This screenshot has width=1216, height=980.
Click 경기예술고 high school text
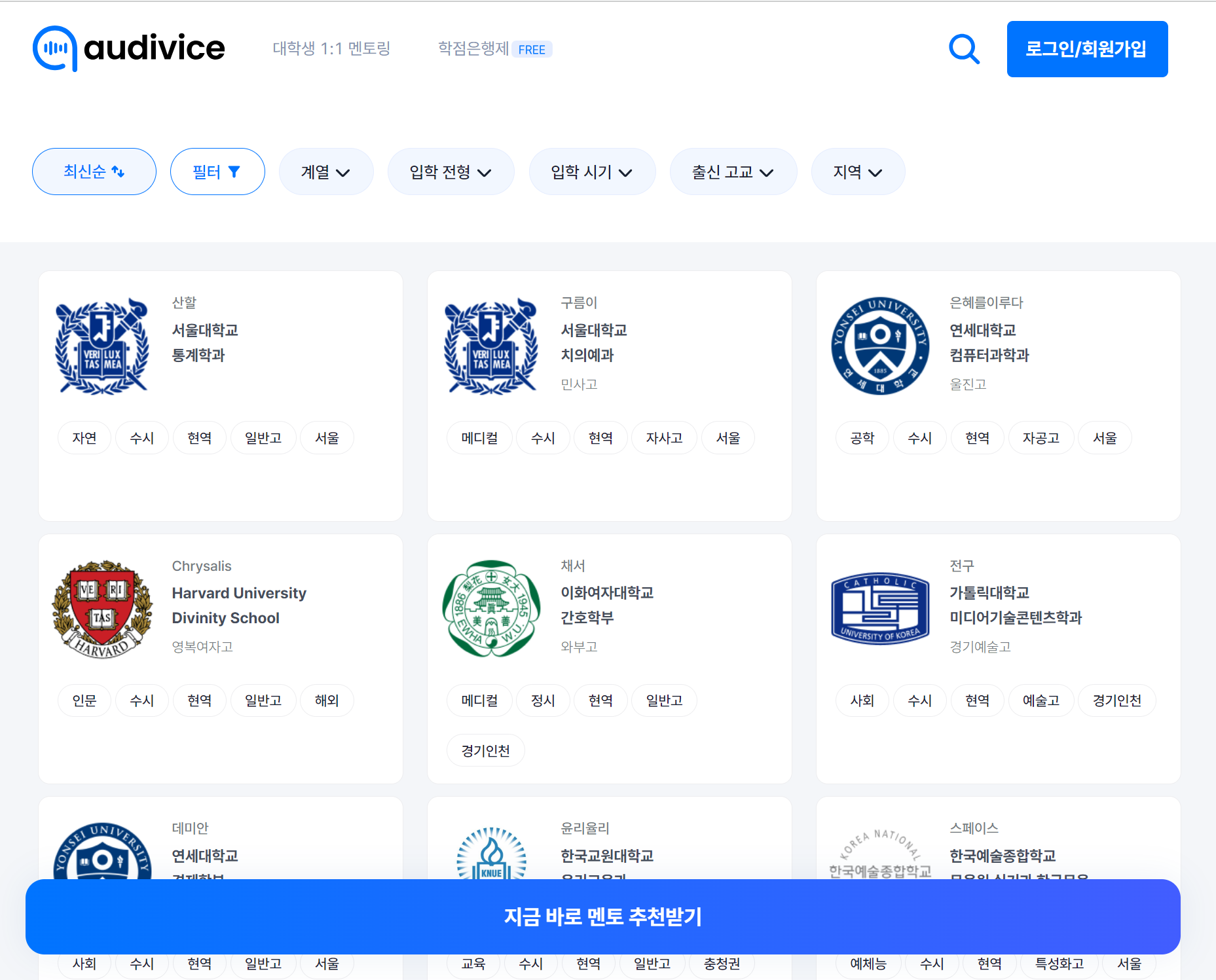click(x=980, y=647)
